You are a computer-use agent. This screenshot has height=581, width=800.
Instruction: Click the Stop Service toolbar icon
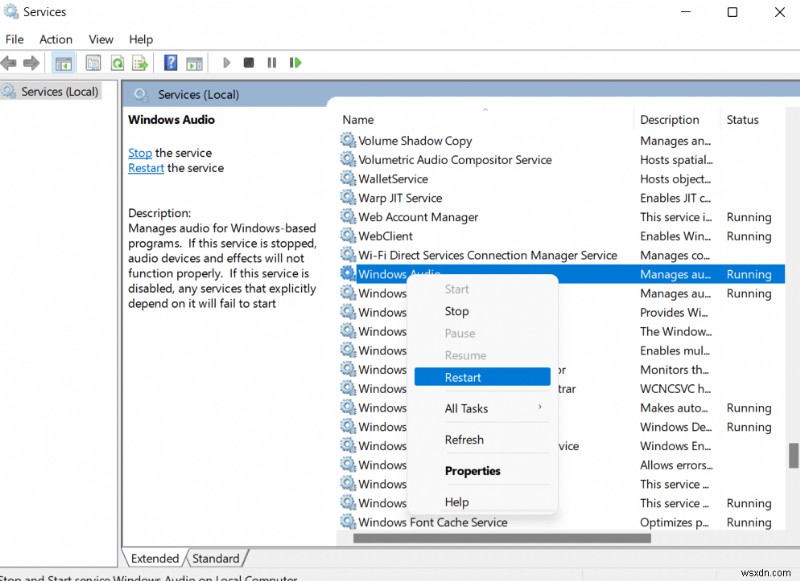click(x=248, y=62)
